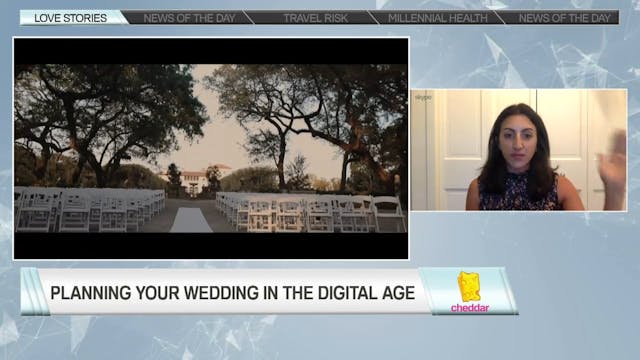Viewport: 640px width, 360px height.
Task: Click the wedding venue video frame
Action: pos(211,149)
